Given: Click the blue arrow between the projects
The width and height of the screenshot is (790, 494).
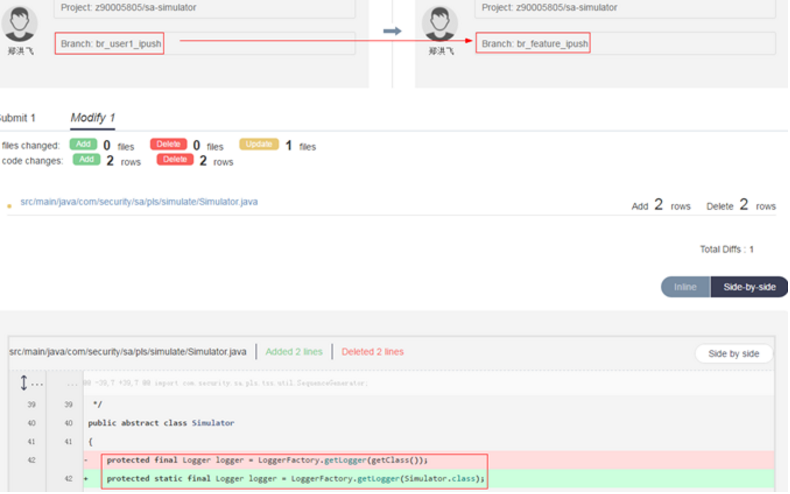Looking at the screenshot, I should click(392, 31).
